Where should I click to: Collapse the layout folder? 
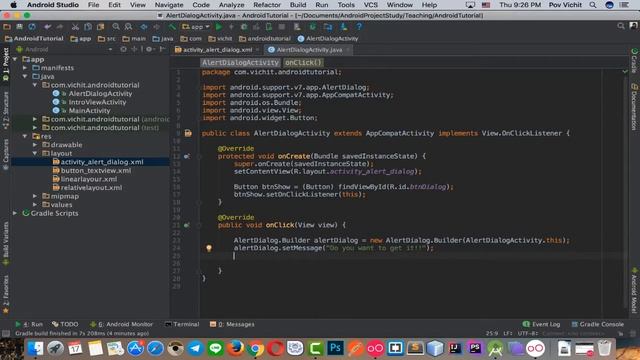click(35, 153)
